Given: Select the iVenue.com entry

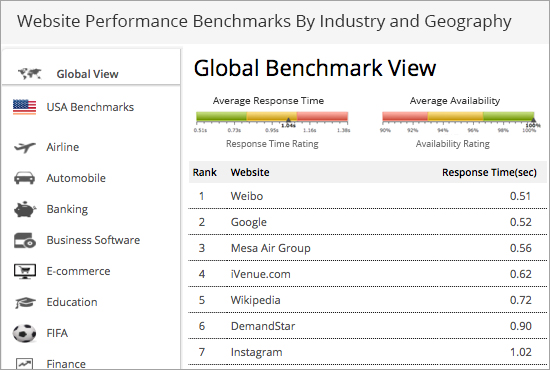Looking at the screenshot, I should click(261, 274).
